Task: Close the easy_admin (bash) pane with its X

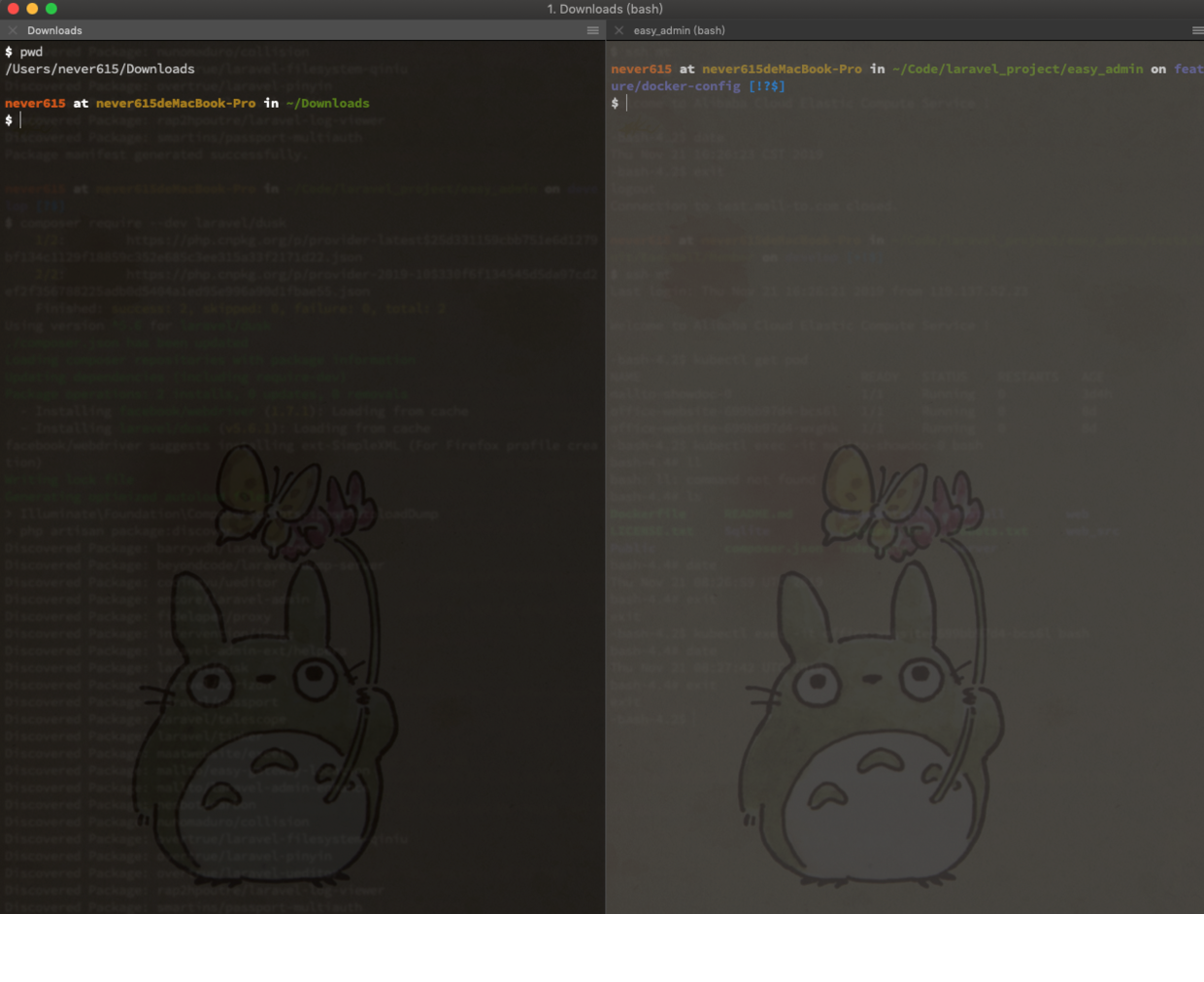Action: [x=619, y=30]
